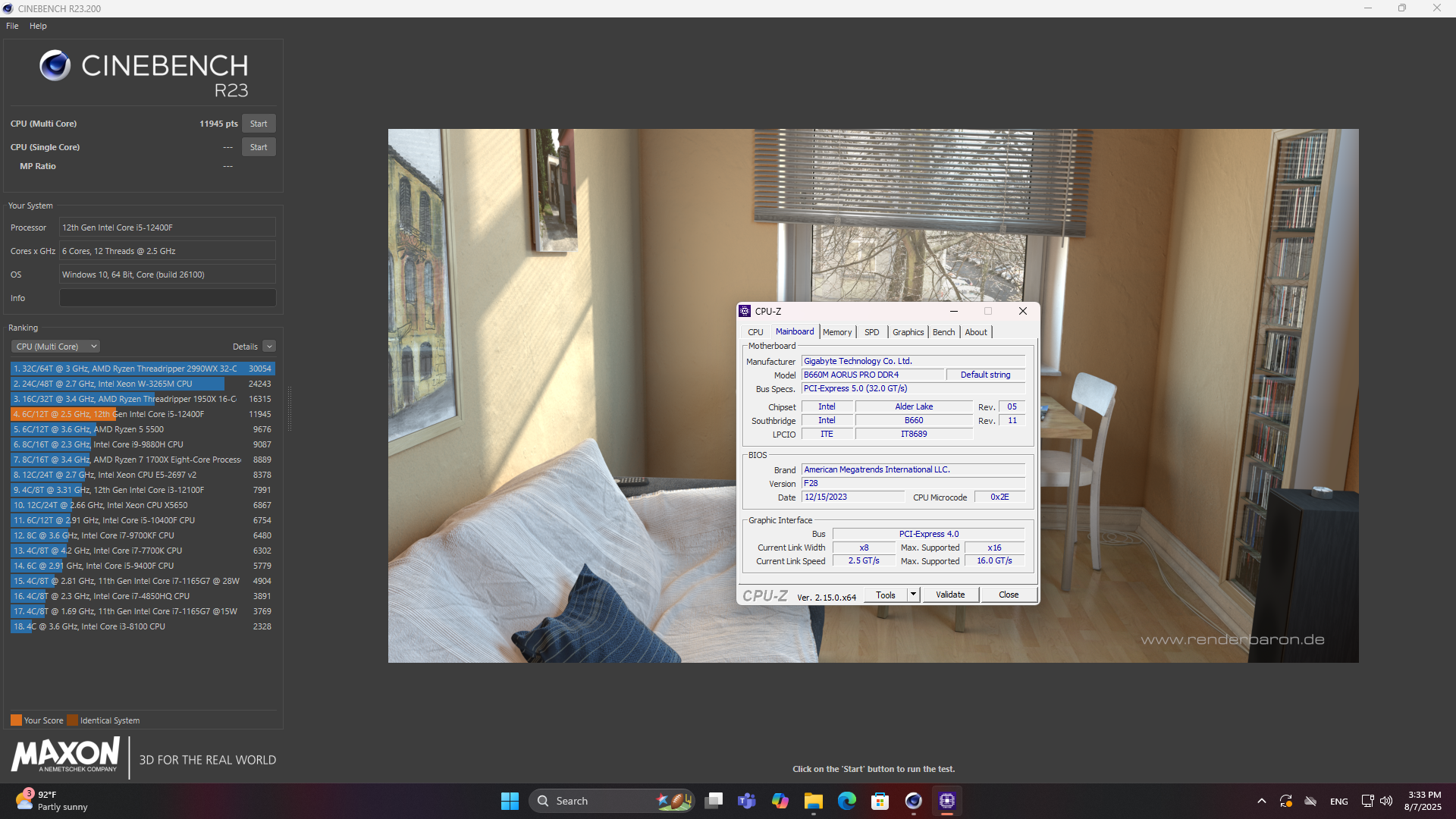Switch to Cinebench taskbar icon

tap(914, 801)
